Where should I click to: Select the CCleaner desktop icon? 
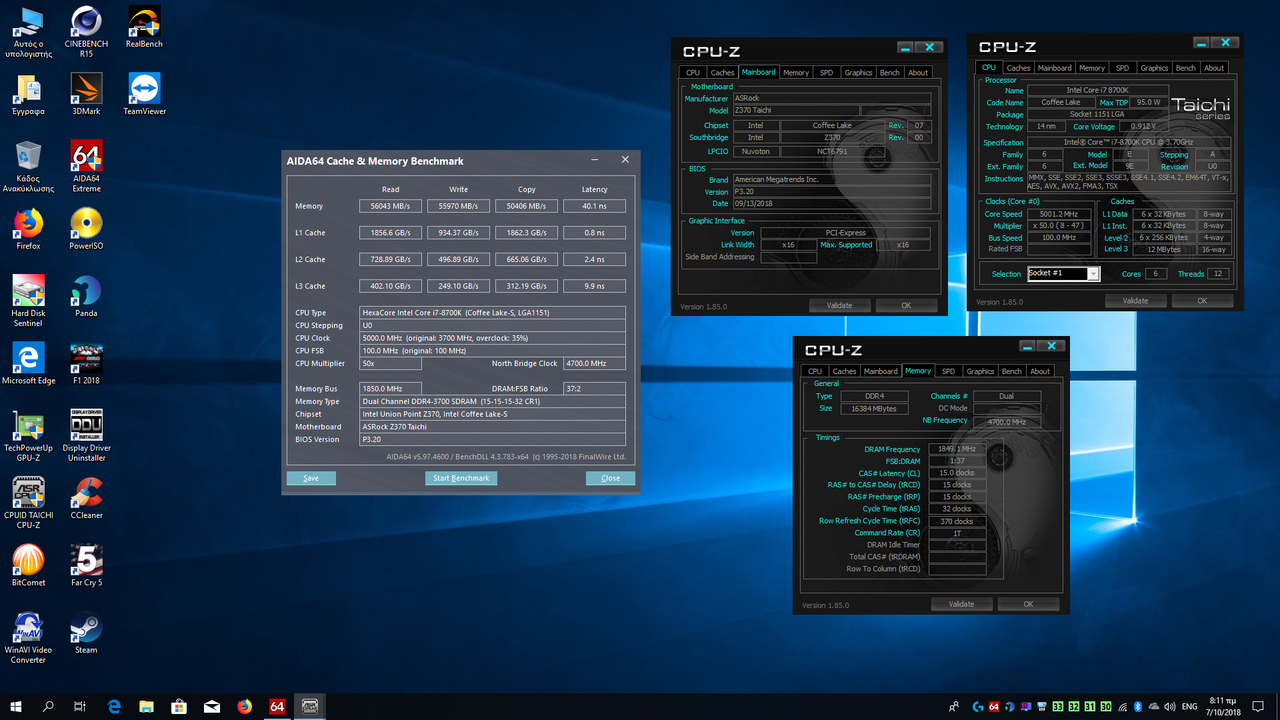pyautogui.click(x=86, y=498)
